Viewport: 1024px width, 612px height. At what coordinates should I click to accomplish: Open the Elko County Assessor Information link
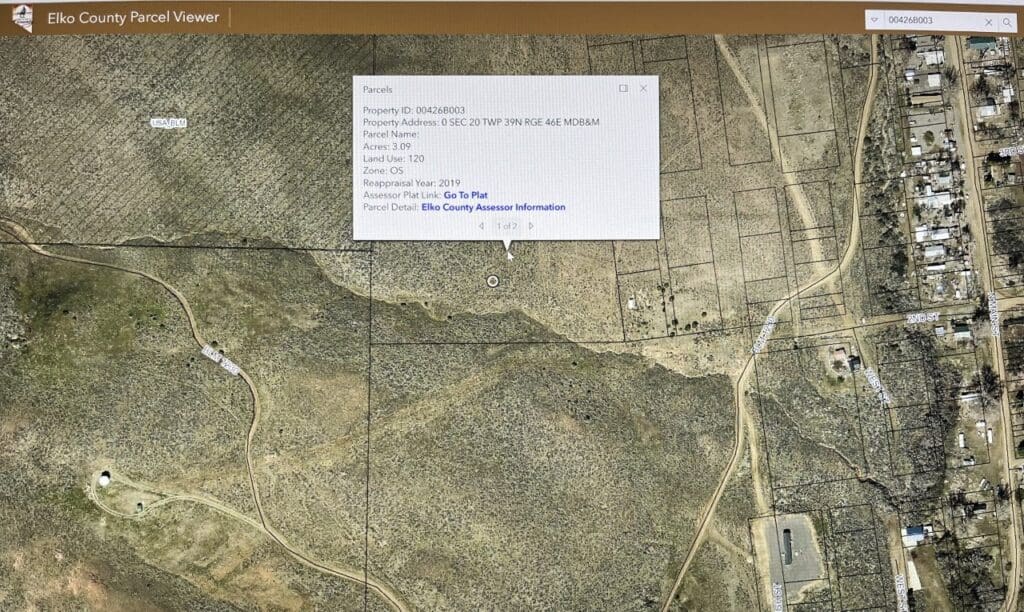click(x=492, y=207)
